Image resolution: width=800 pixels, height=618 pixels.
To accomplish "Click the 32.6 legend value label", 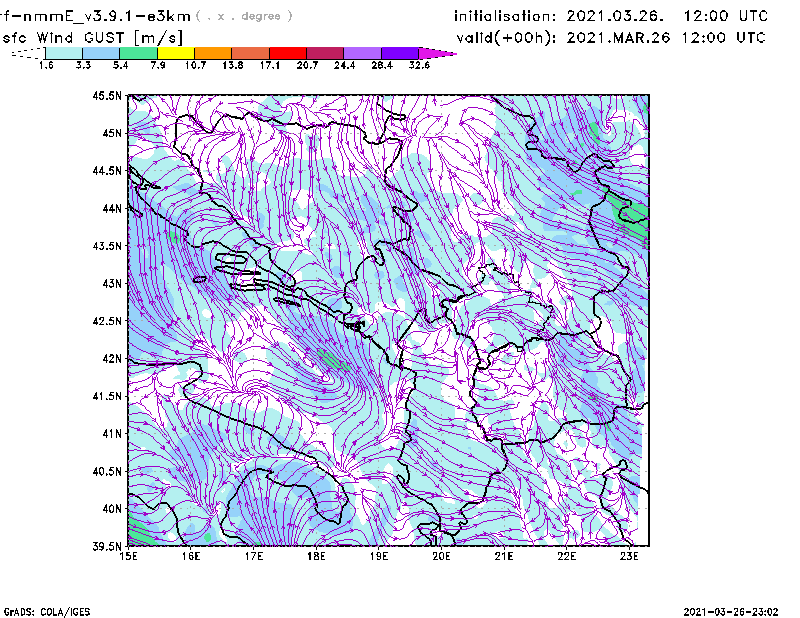I will click(420, 65).
